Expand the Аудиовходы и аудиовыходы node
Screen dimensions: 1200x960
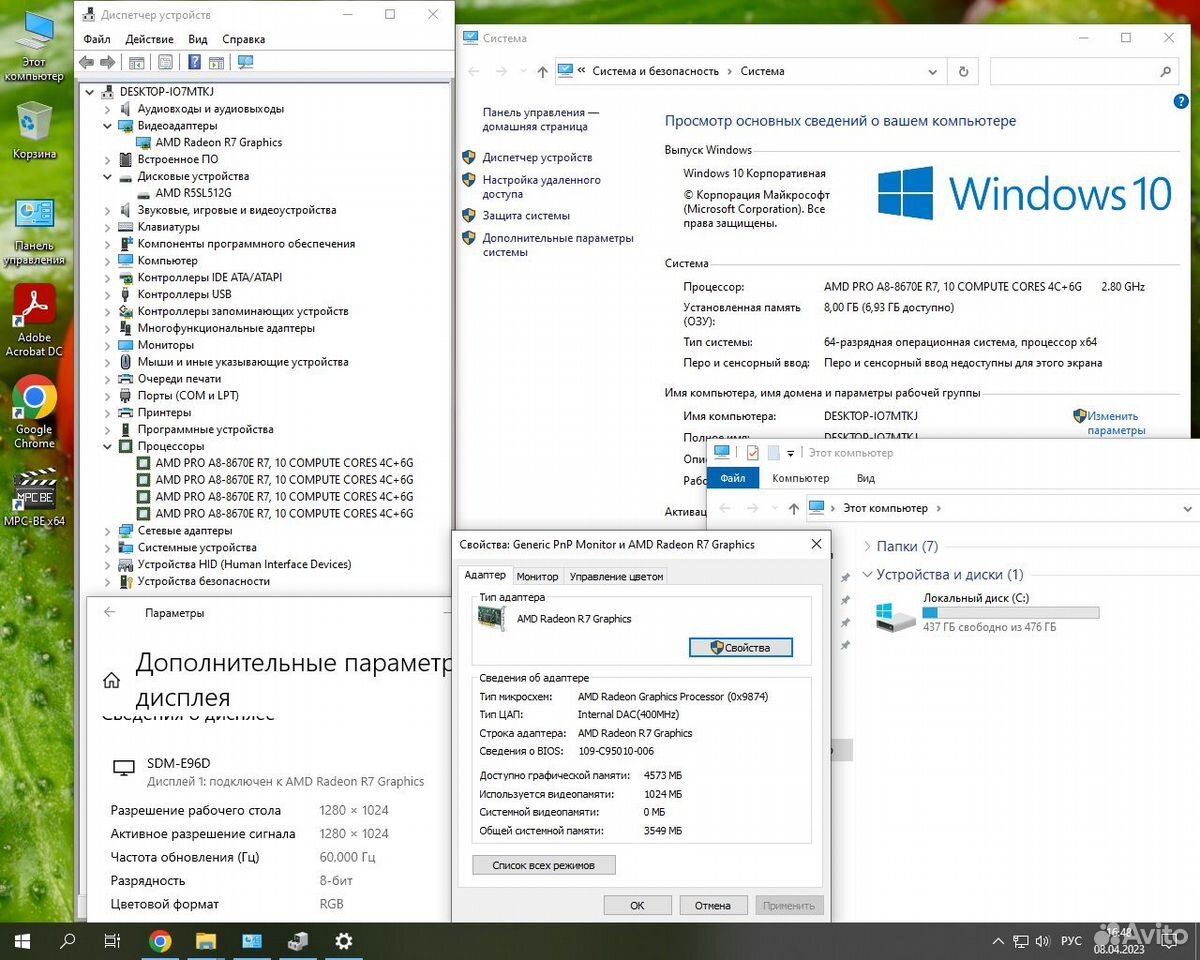(x=108, y=109)
